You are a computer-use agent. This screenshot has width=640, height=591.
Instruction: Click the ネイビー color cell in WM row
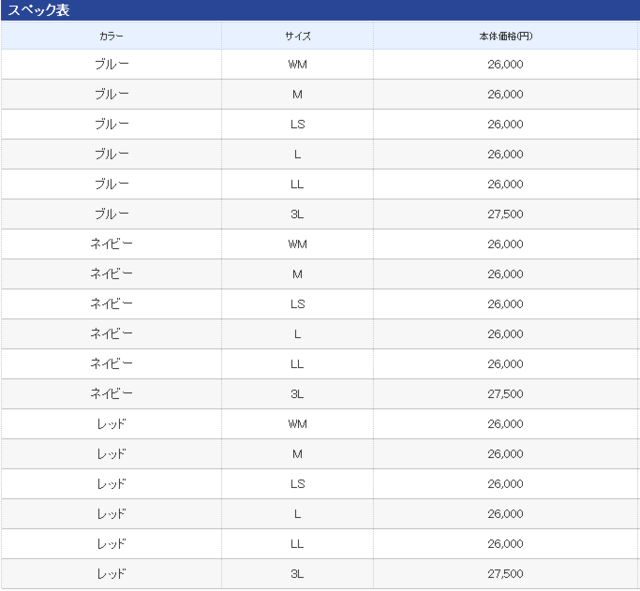click(112, 245)
